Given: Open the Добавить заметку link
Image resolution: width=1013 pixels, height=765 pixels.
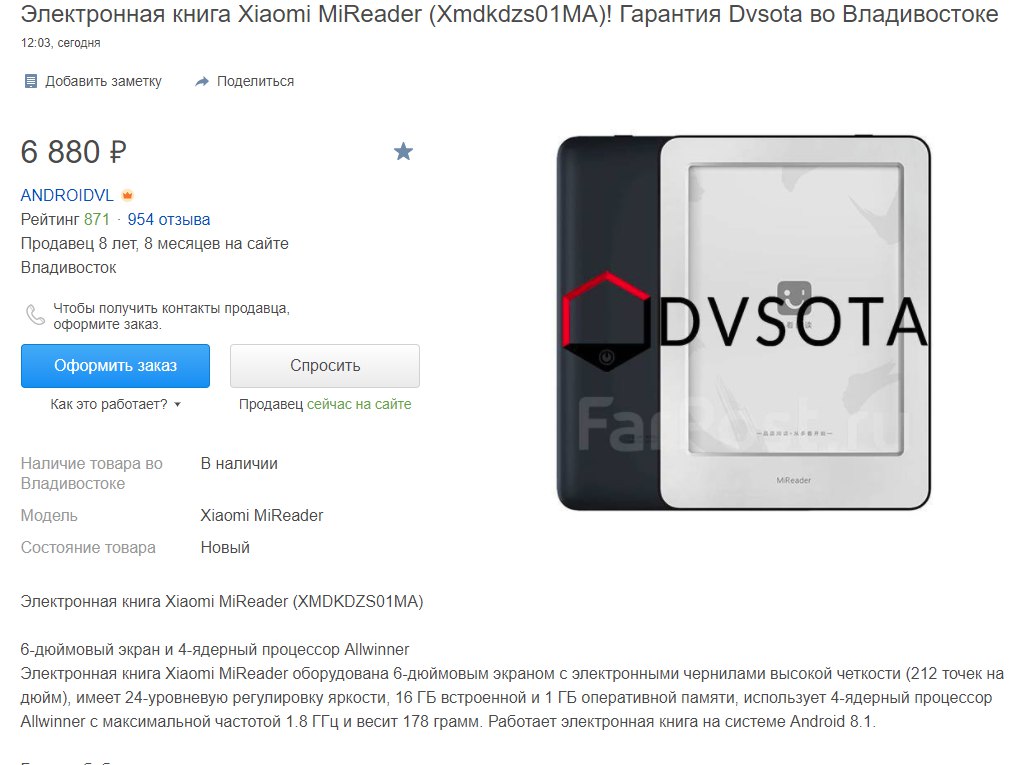Looking at the screenshot, I should point(103,81).
